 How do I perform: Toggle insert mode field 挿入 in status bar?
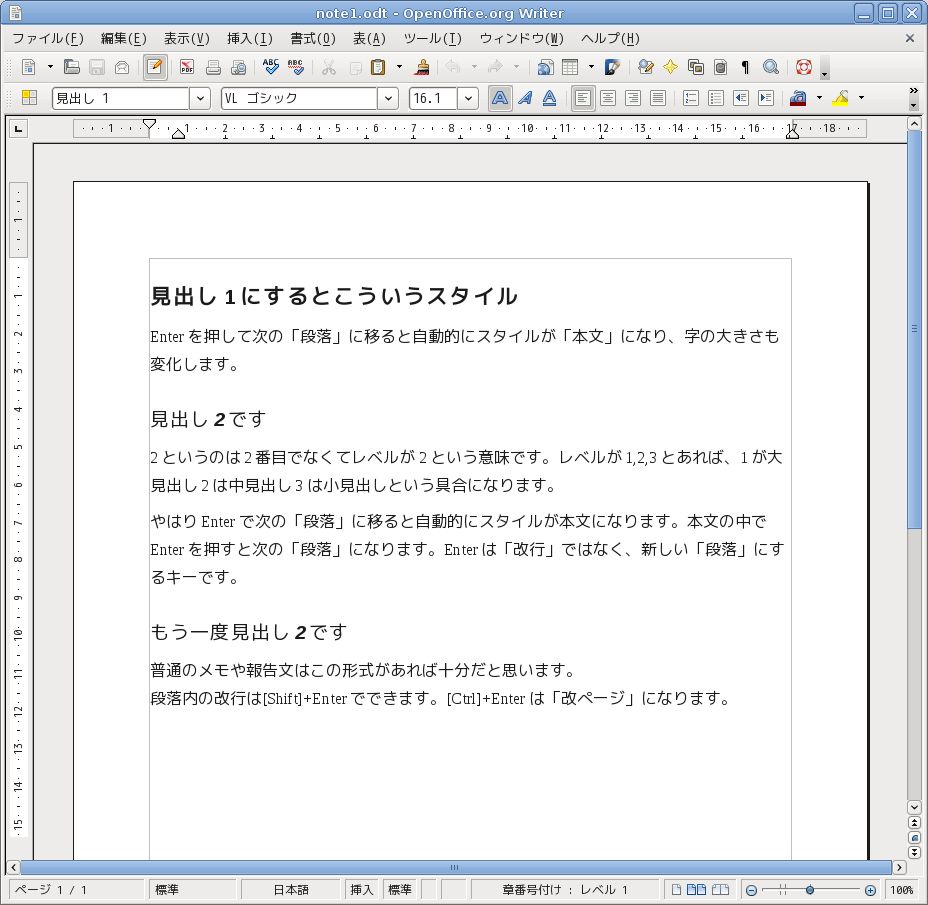[361, 889]
